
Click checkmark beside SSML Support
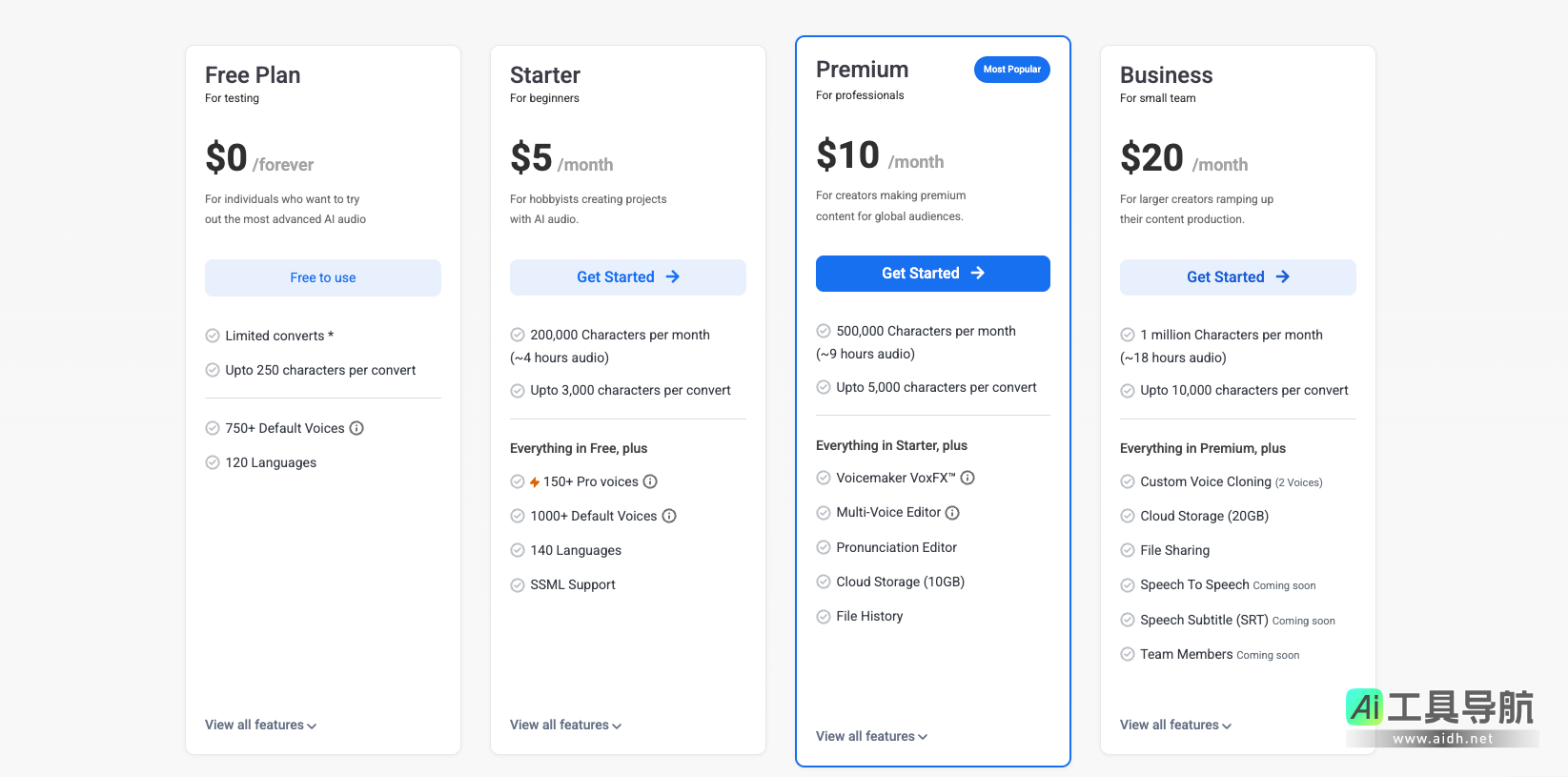coord(518,585)
